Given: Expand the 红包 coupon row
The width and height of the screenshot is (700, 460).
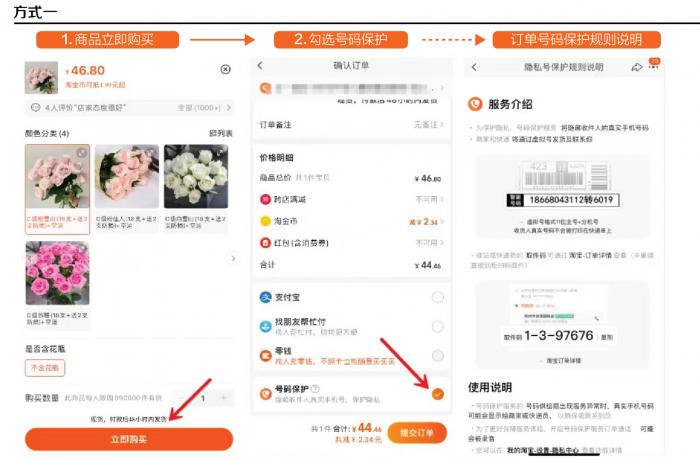Looking at the screenshot, I should [x=351, y=243].
